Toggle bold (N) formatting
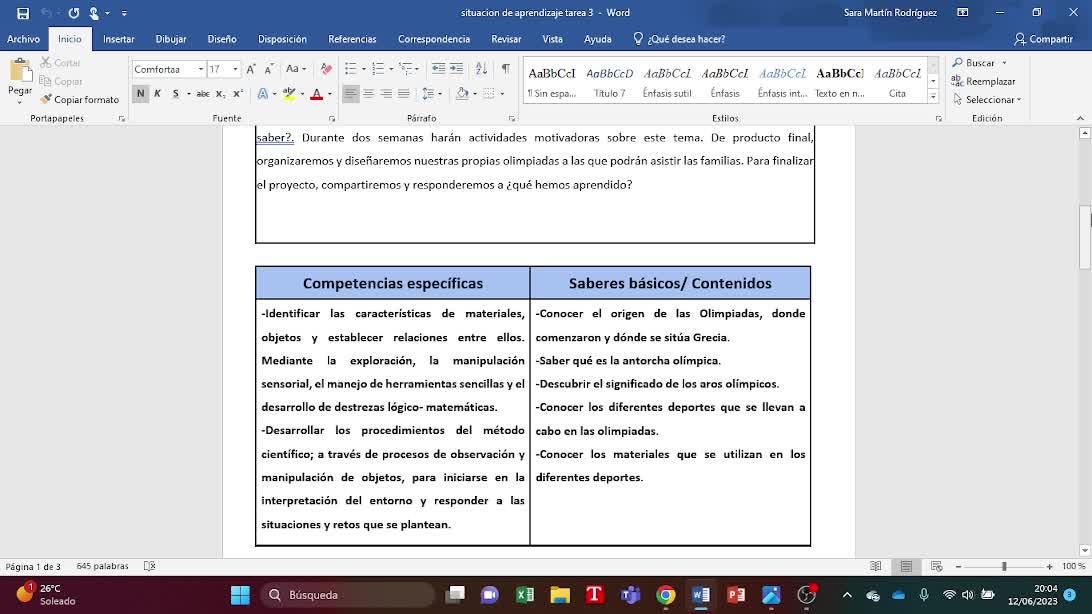1092x614 pixels. [x=140, y=94]
